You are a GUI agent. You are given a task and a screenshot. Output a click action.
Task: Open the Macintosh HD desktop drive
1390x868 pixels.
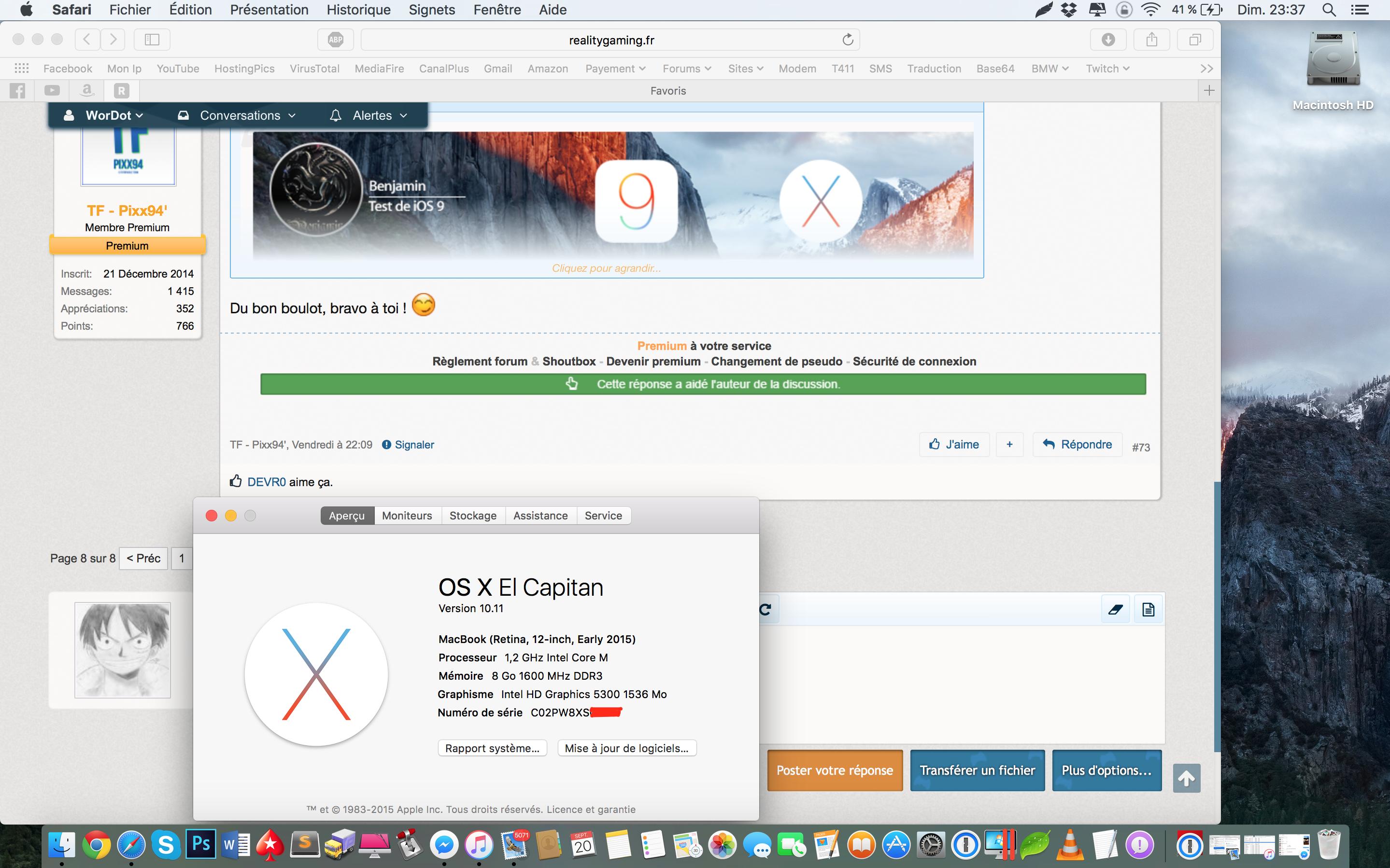pos(1333,70)
